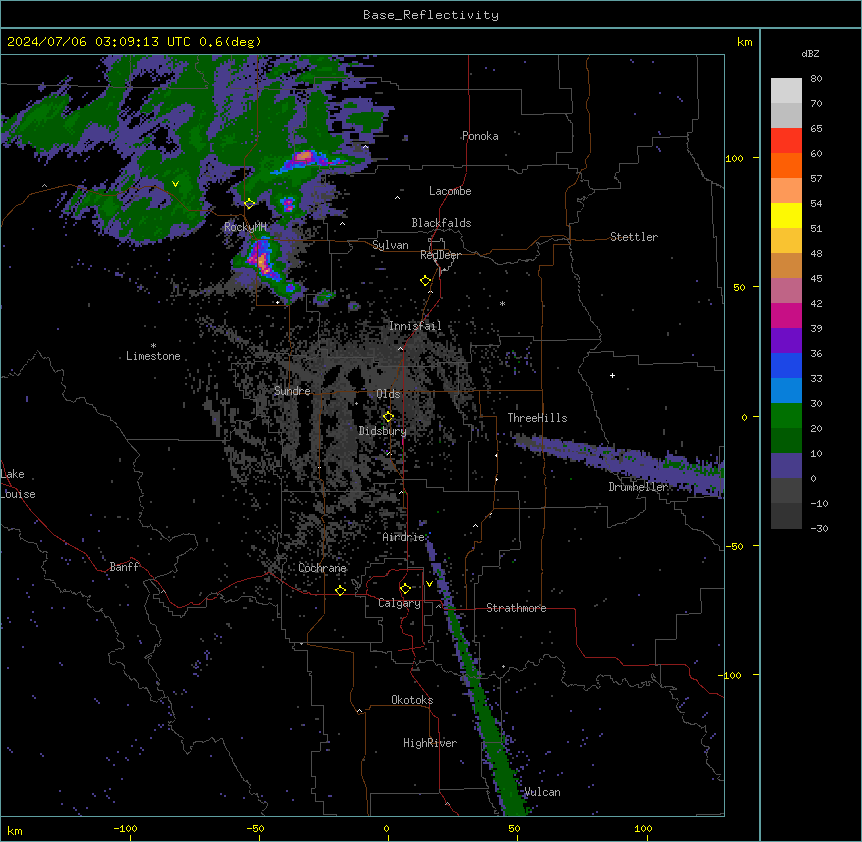The image size is (862, 842).
Task: Click the Blackfalds town label
Action: pyautogui.click(x=441, y=223)
